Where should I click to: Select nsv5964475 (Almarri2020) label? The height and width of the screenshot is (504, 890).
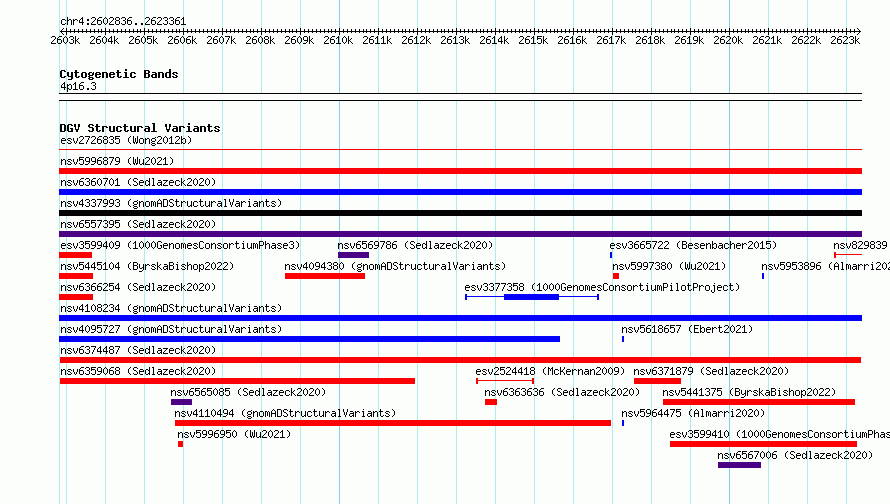point(693,413)
